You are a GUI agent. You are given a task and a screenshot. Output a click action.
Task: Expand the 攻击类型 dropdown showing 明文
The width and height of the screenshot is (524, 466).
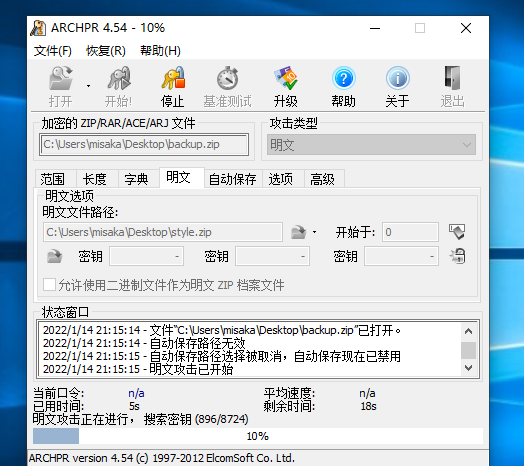[371, 145]
